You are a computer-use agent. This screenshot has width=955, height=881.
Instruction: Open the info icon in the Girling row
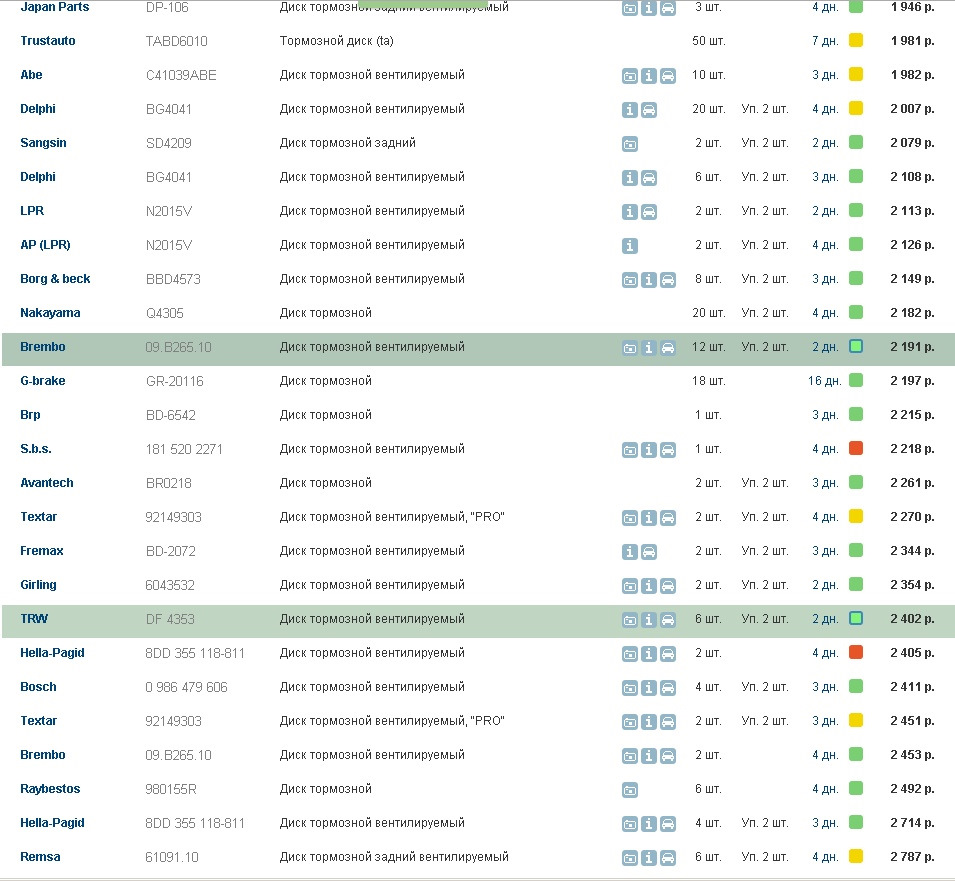[x=649, y=586]
